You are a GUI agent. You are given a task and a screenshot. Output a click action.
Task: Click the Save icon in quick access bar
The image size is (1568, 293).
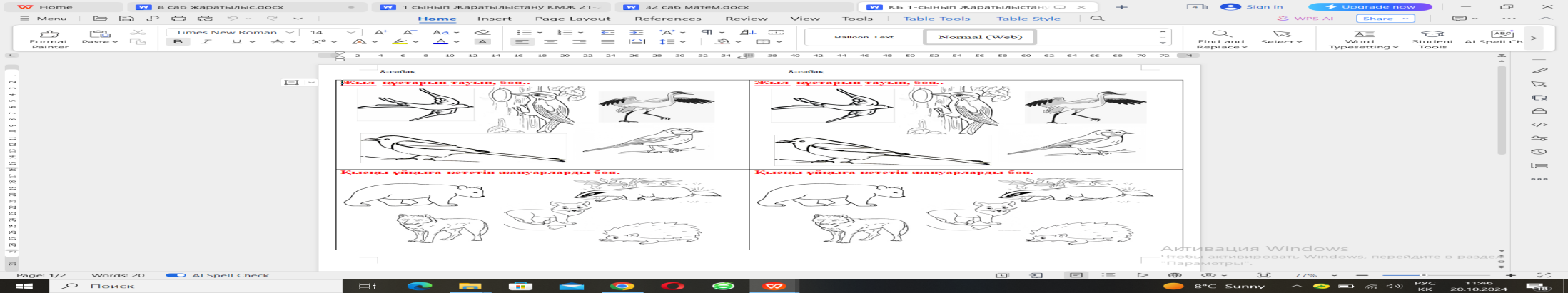(126, 19)
